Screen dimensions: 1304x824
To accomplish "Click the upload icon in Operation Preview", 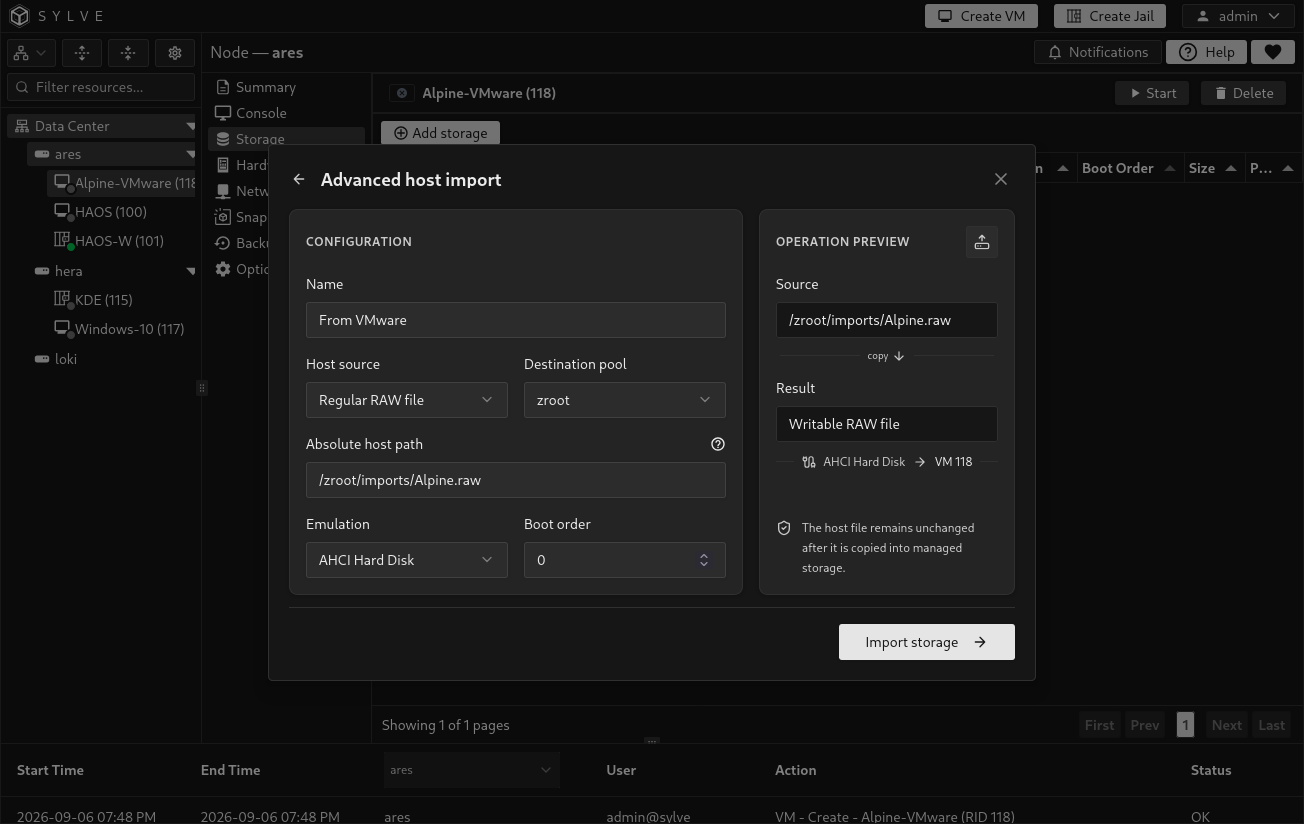I will pos(982,242).
